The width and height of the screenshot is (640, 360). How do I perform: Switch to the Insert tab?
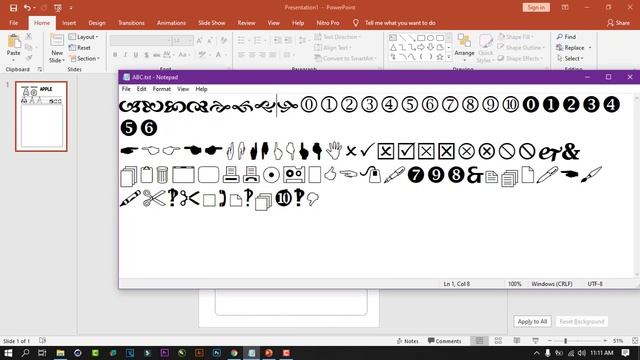(x=69, y=23)
